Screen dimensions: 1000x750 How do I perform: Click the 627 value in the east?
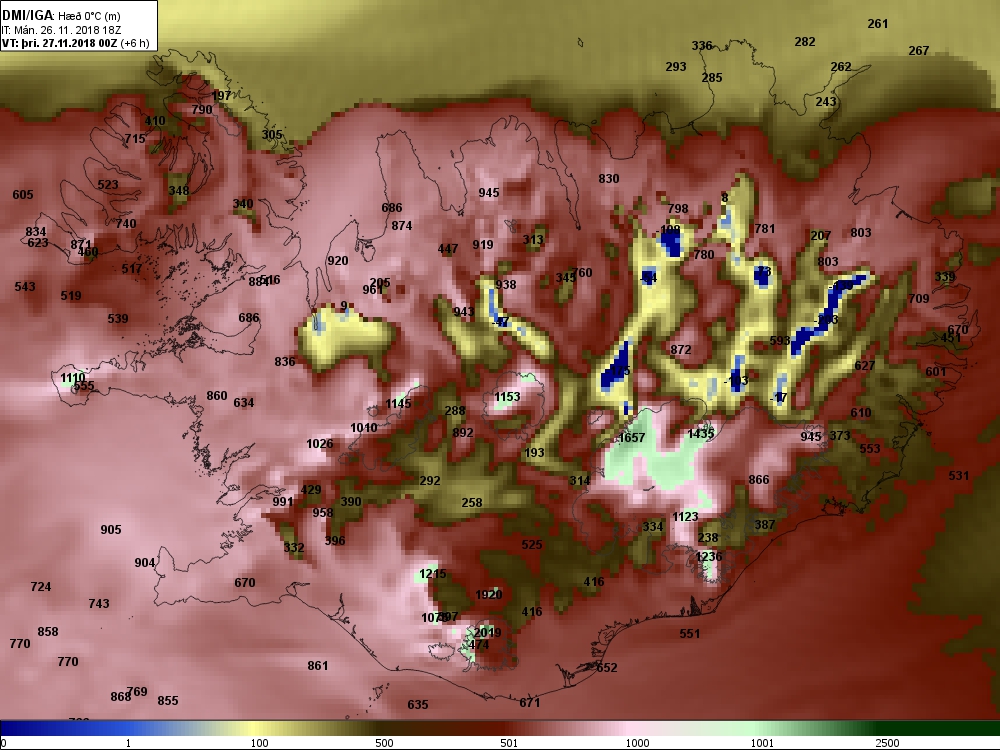coord(864,365)
